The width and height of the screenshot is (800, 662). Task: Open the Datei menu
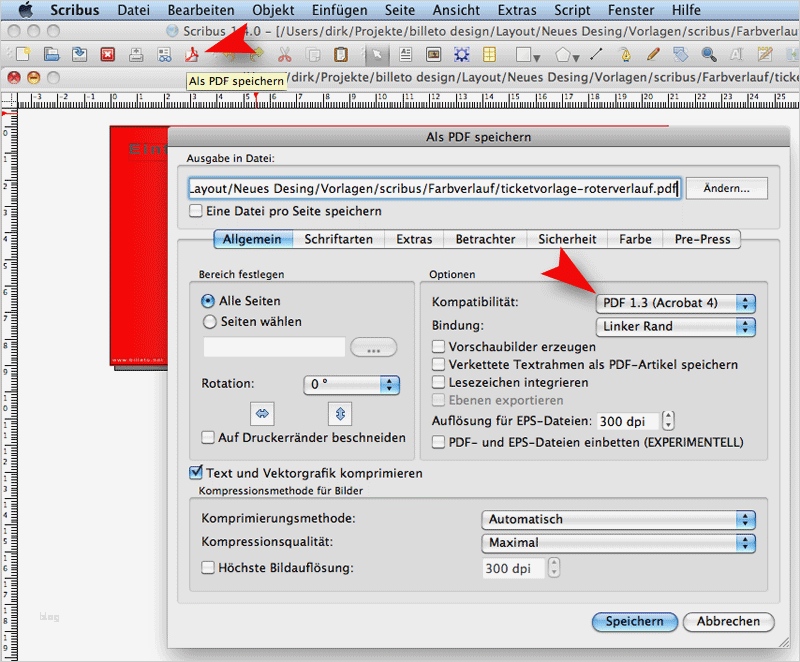[x=134, y=10]
